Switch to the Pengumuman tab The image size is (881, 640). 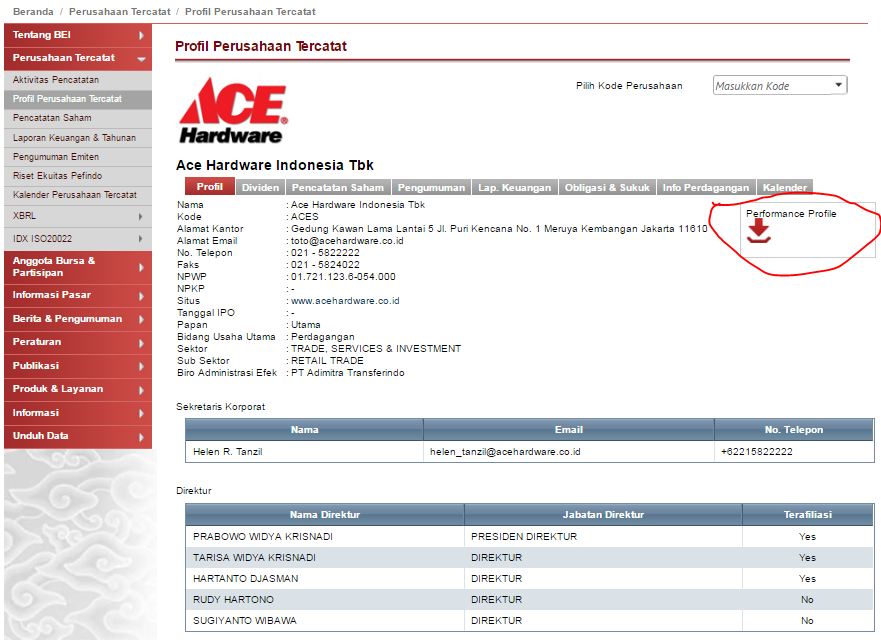click(x=432, y=187)
